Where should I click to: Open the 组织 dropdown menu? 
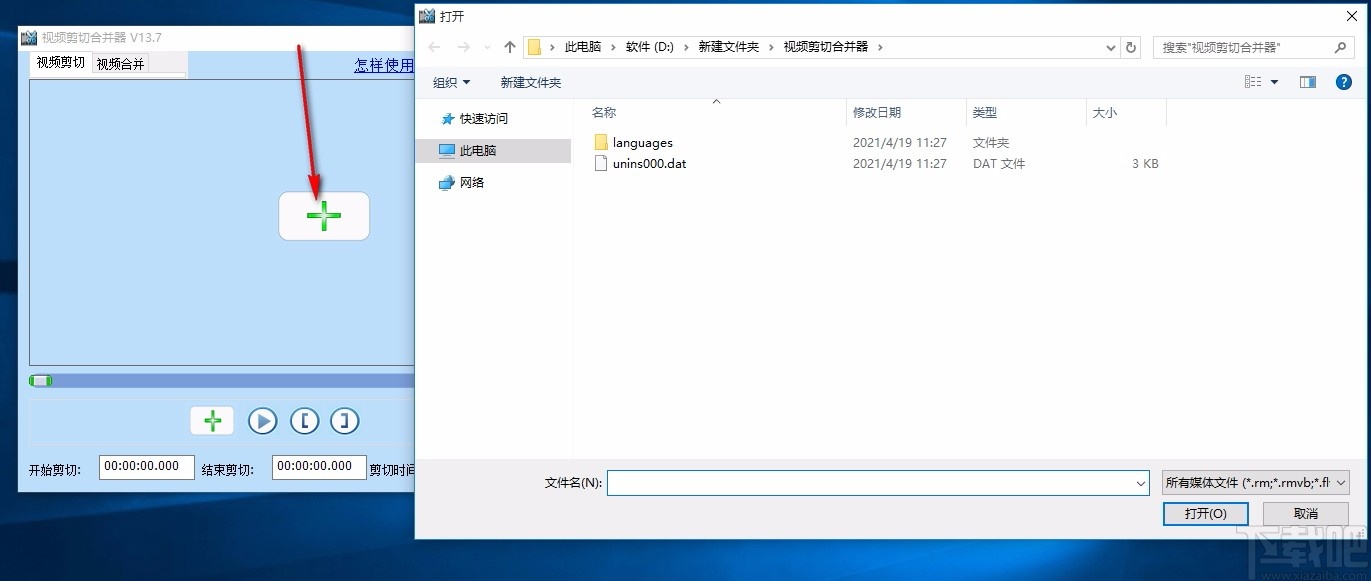click(451, 82)
